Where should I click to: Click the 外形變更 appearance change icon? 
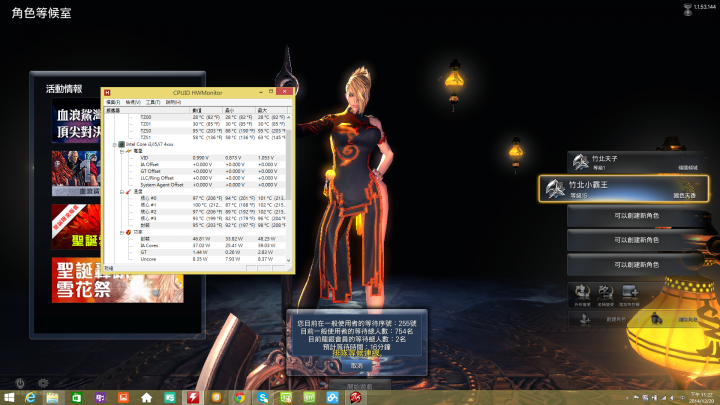(x=582, y=294)
